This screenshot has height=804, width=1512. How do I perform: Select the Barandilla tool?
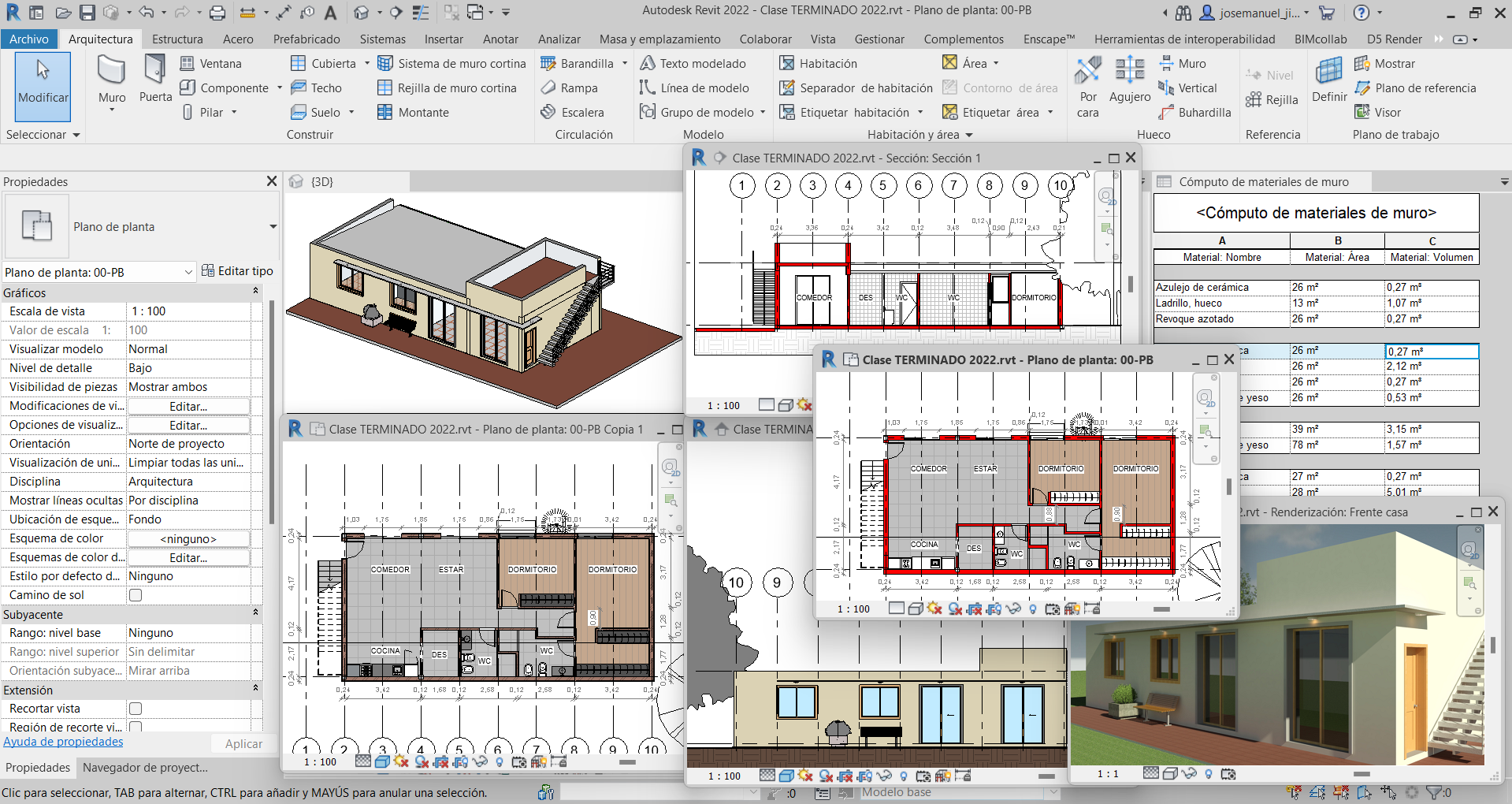[578, 63]
